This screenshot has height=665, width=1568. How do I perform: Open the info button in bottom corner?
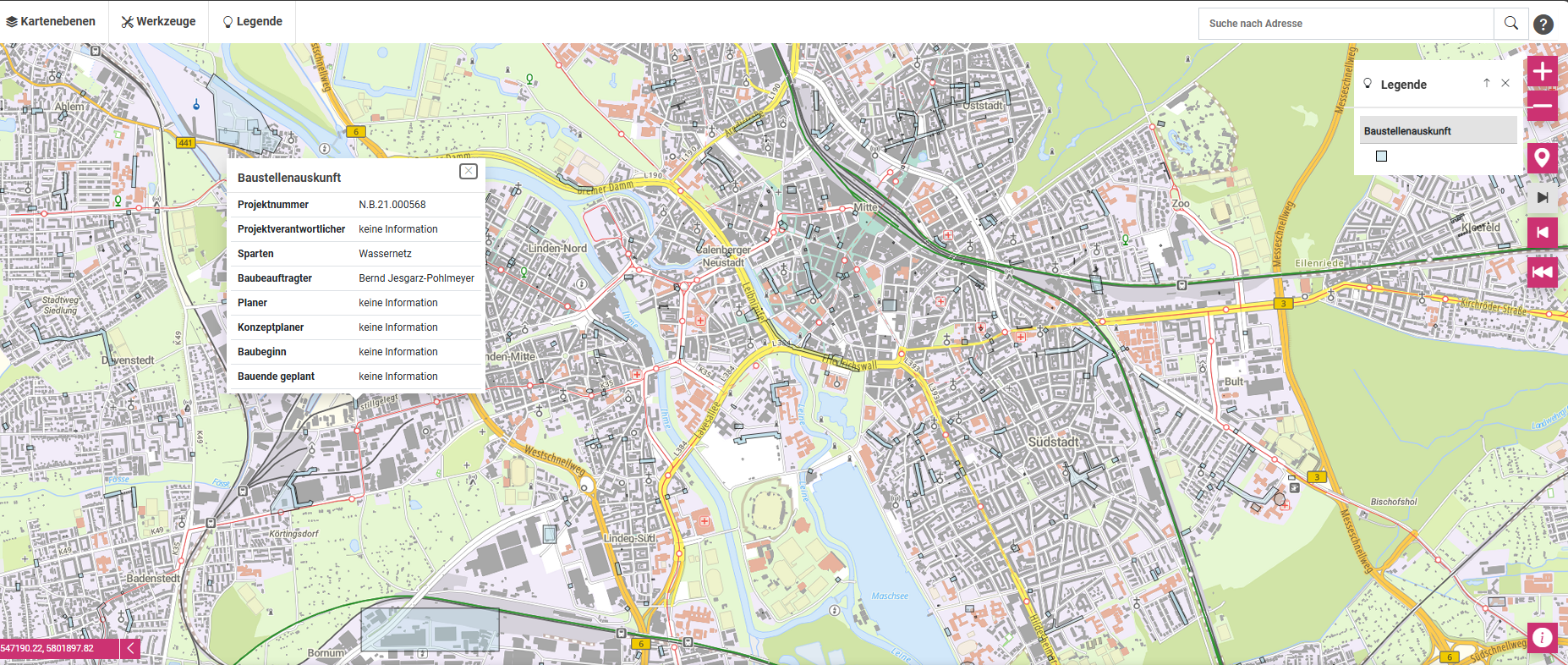[1542, 637]
